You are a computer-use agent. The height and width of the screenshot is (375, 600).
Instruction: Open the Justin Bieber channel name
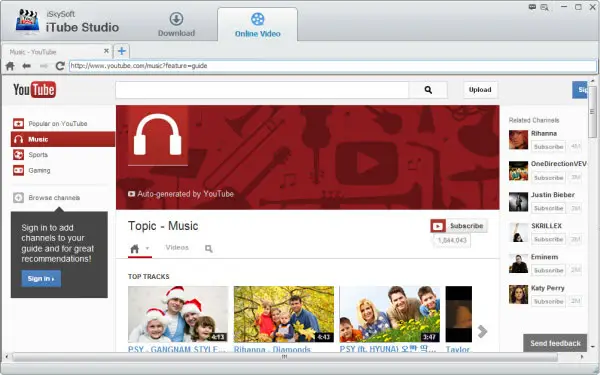[x=553, y=195]
